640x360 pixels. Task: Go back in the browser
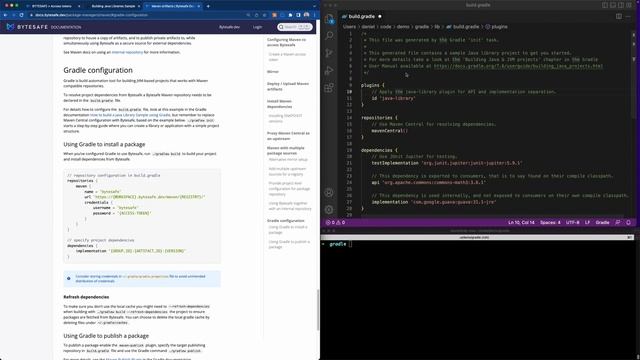[5, 15]
